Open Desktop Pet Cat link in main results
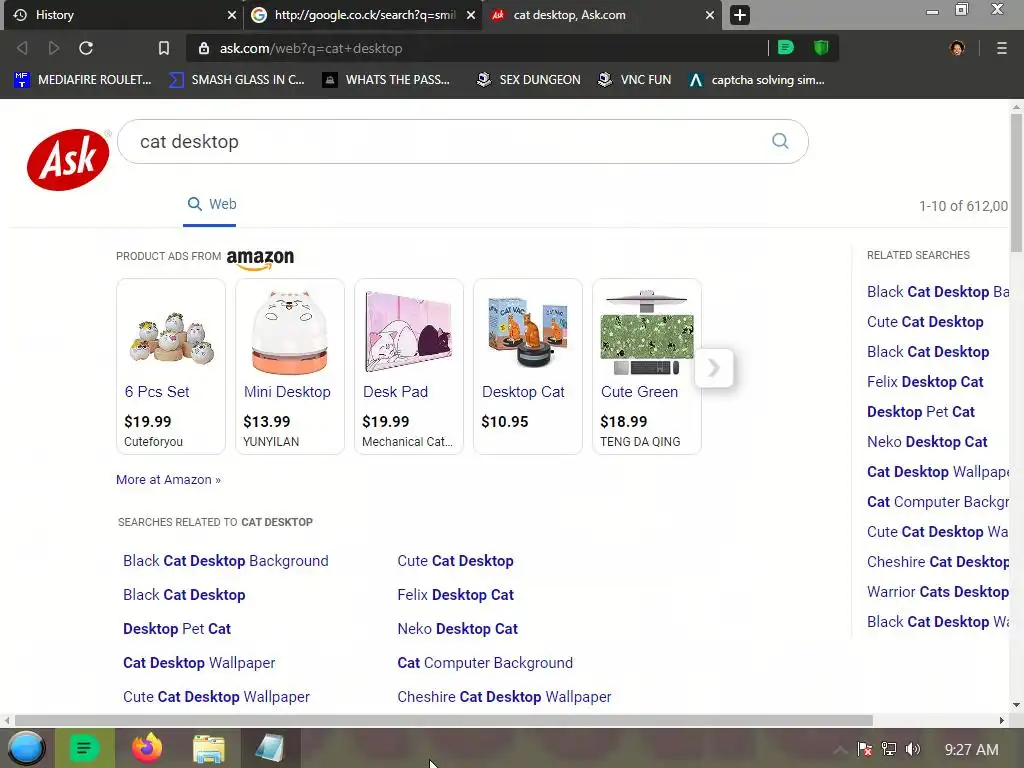This screenshot has height=768, width=1024. pos(177,629)
